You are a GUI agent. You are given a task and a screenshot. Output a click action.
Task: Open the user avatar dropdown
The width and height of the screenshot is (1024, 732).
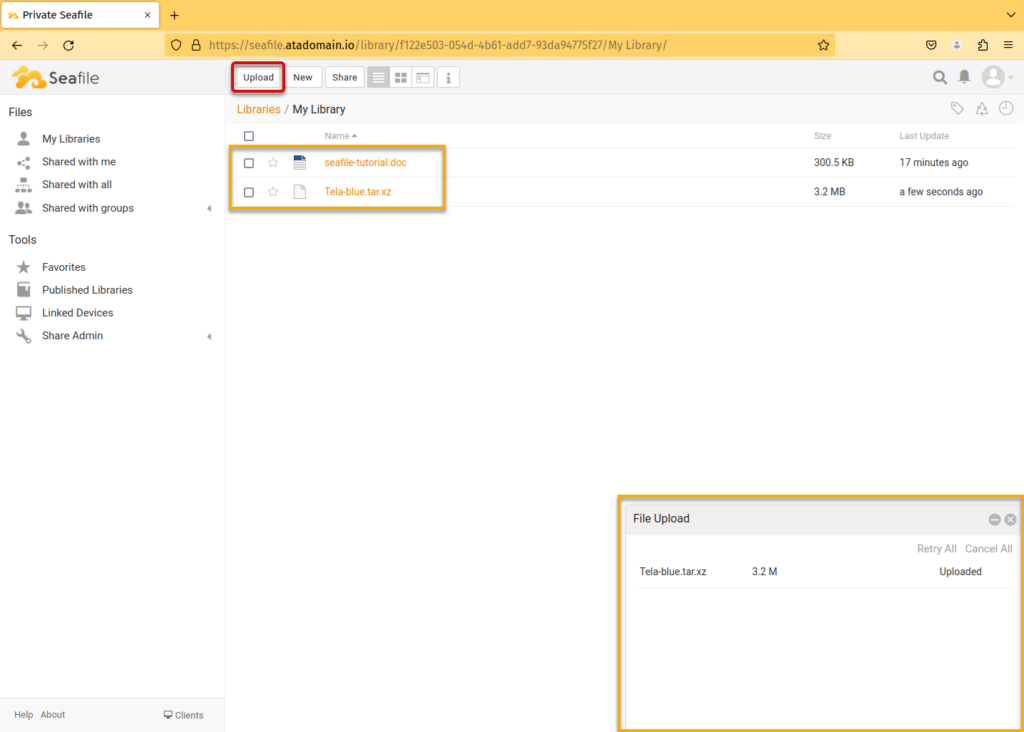[996, 77]
